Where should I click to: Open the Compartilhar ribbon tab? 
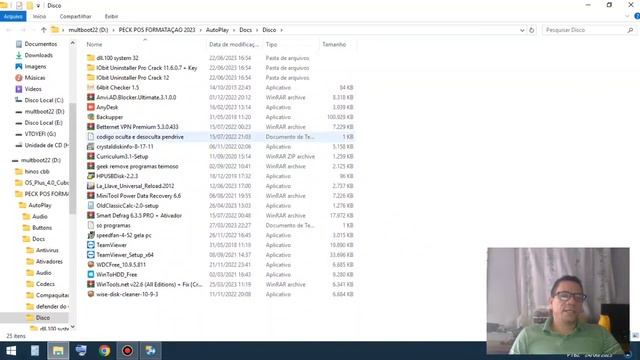pyautogui.click(x=76, y=16)
